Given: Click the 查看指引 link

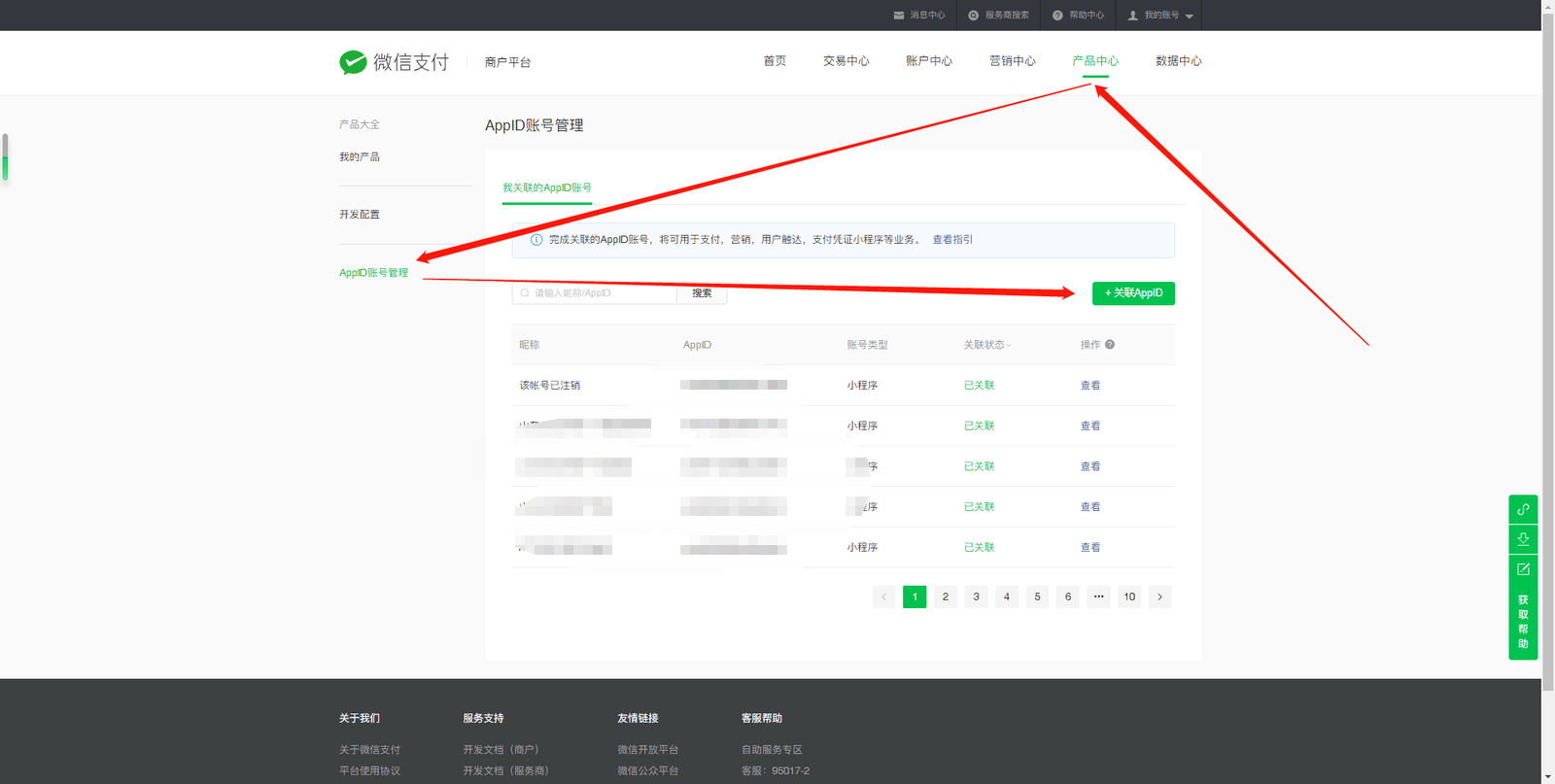Looking at the screenshot, I should click(x=952, y=240).
